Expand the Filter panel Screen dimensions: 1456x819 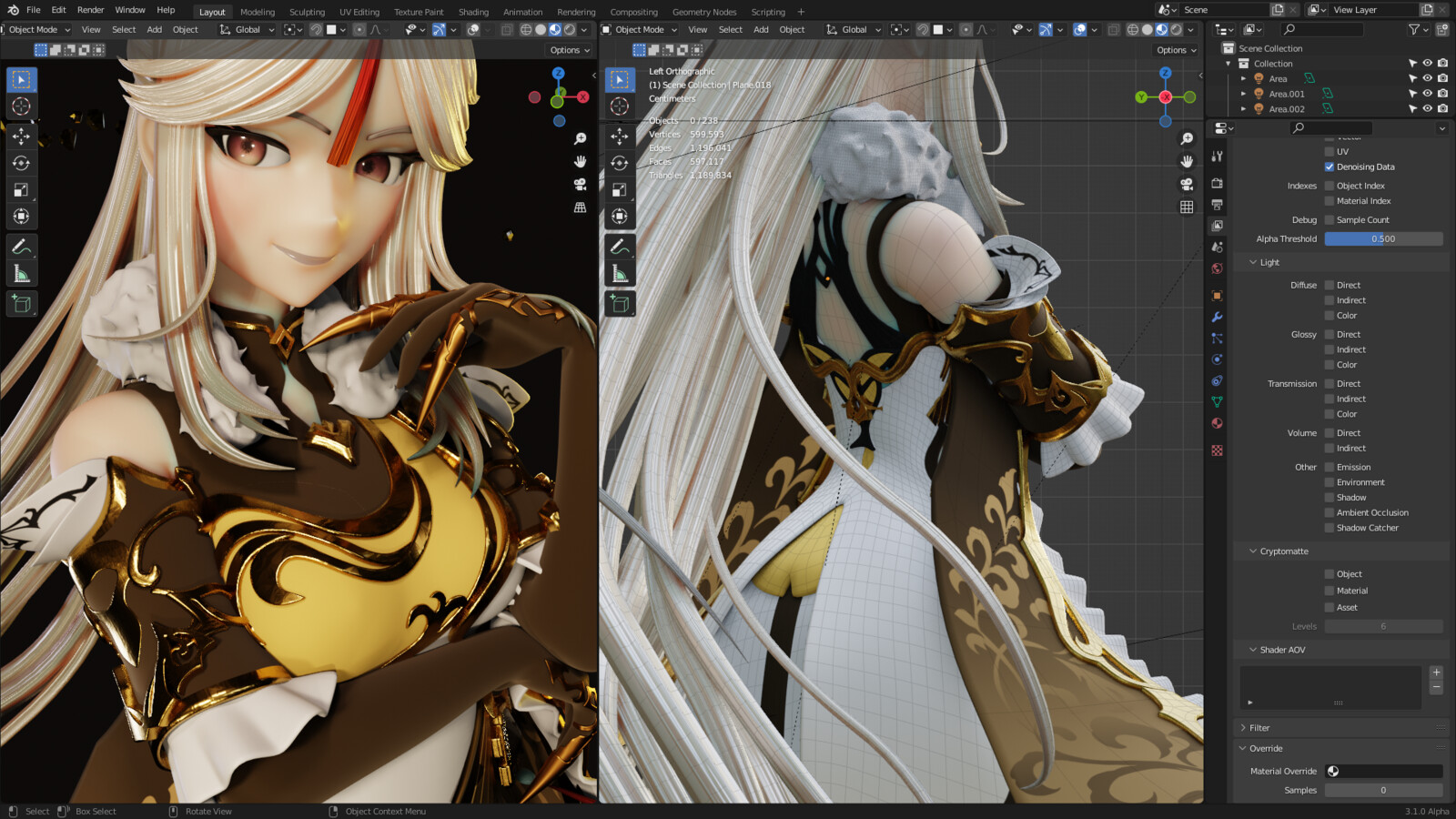click(x=1243, y=728)
